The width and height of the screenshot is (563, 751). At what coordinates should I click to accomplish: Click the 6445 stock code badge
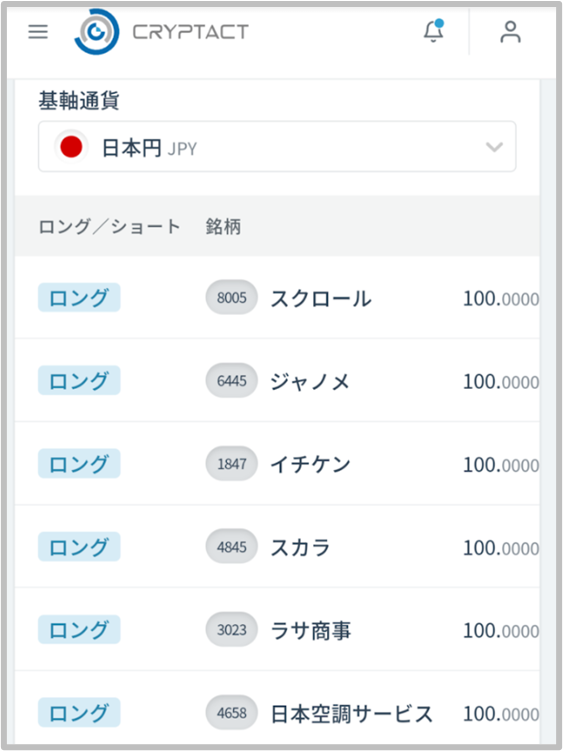(x=231, y=381)
